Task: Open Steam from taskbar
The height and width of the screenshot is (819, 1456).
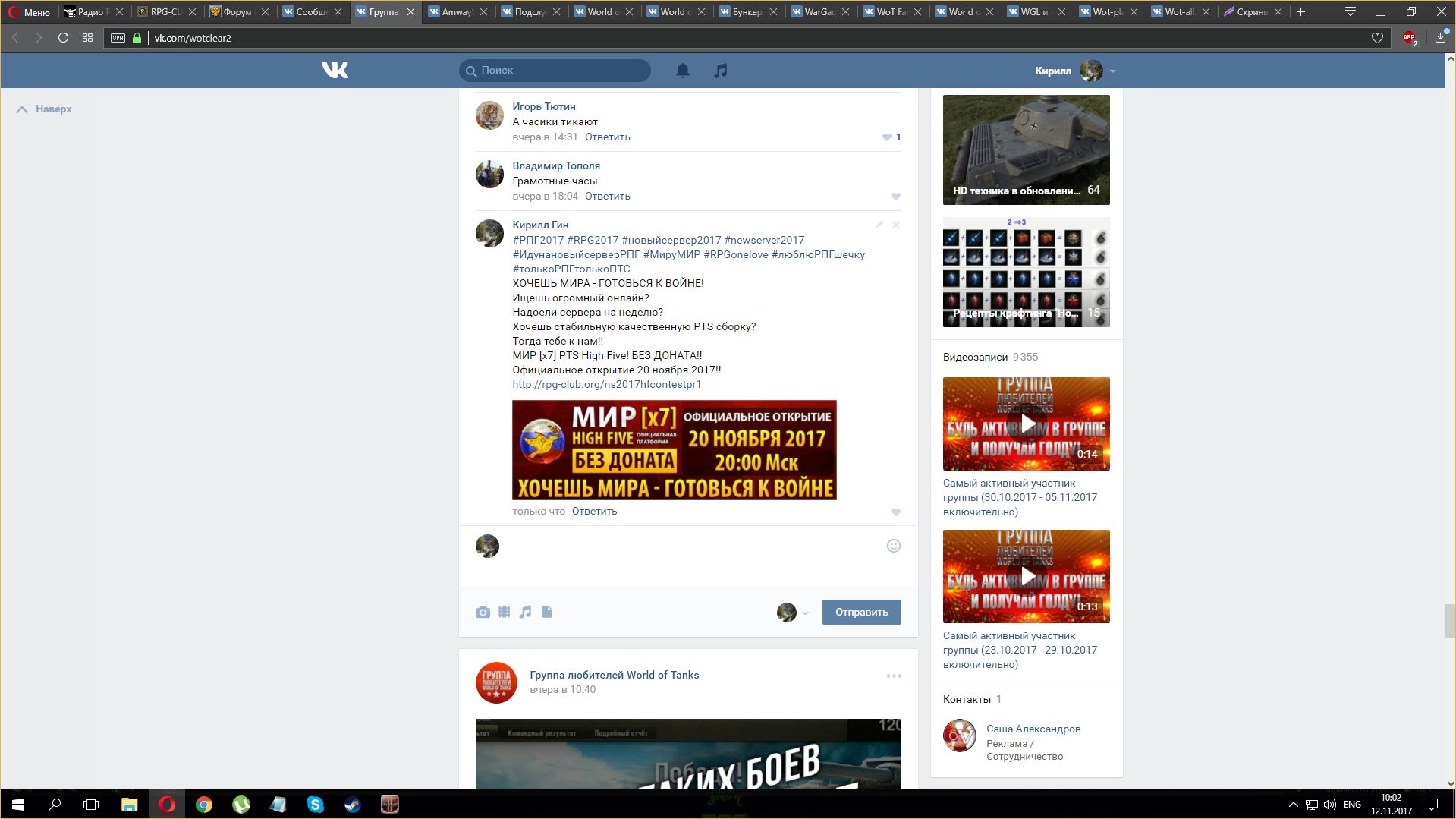Action: (x=353, y=805)
